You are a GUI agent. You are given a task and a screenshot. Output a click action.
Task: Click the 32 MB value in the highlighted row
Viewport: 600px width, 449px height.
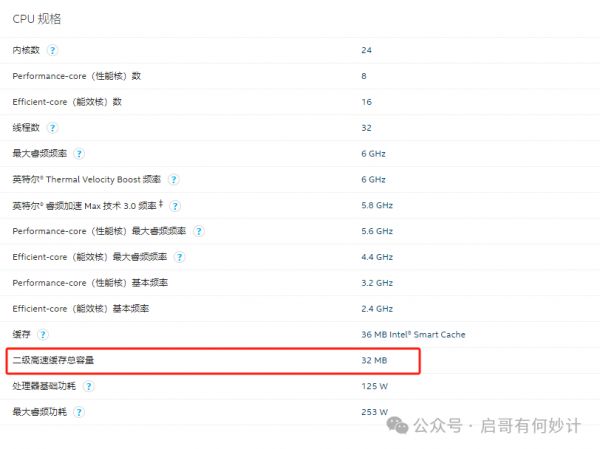click(373, 359)
